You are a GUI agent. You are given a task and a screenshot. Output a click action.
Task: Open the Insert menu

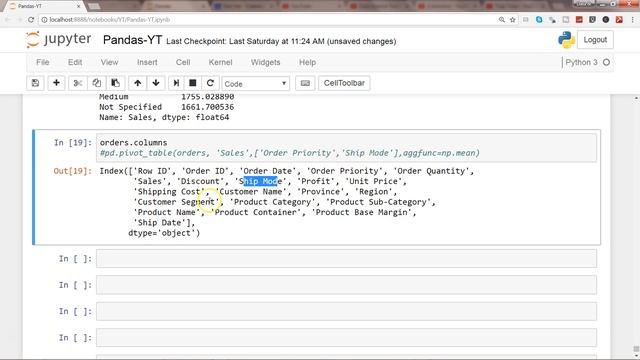tap(147, 62)
